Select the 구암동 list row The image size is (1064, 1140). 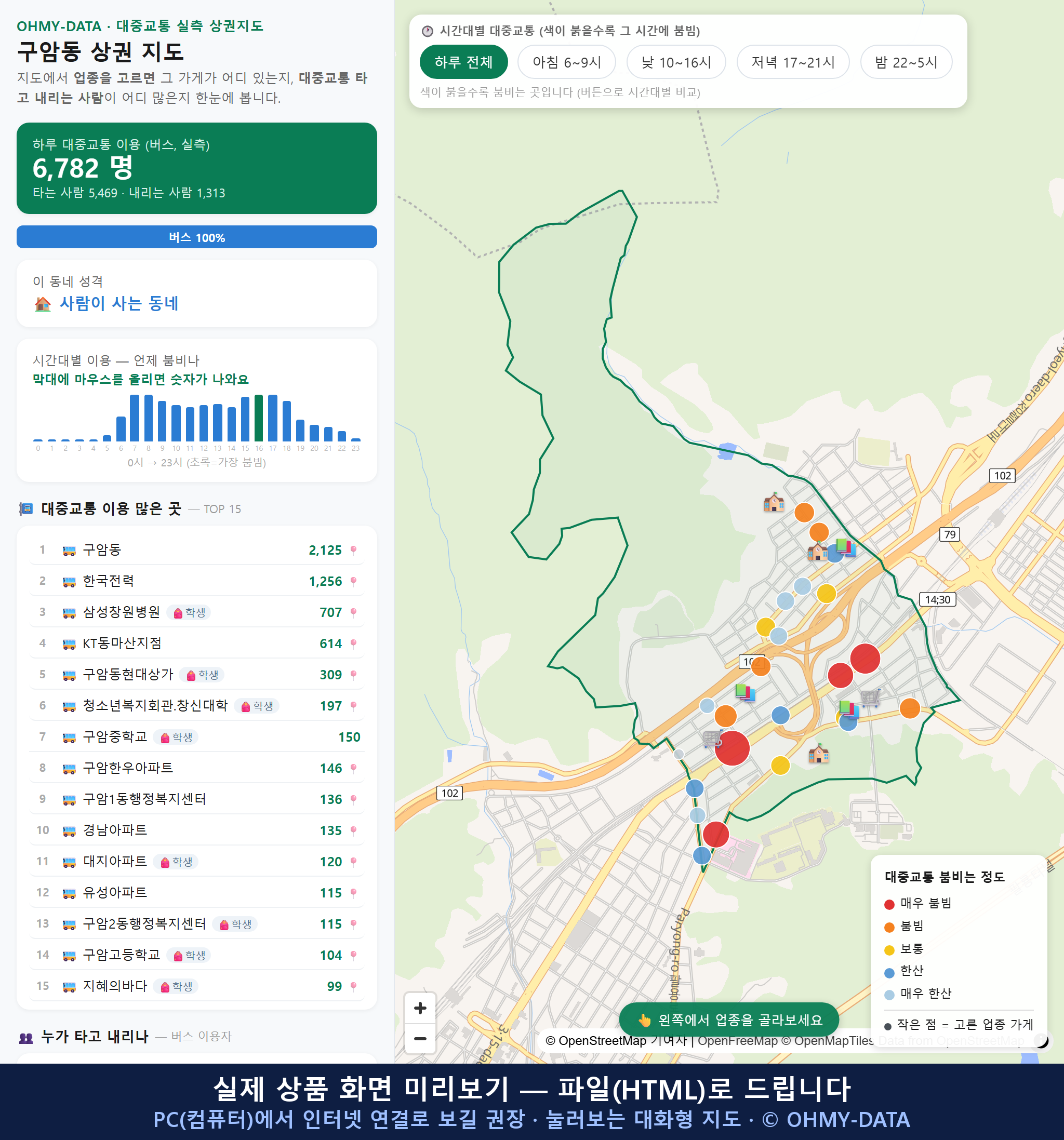(x=197, y=550)
